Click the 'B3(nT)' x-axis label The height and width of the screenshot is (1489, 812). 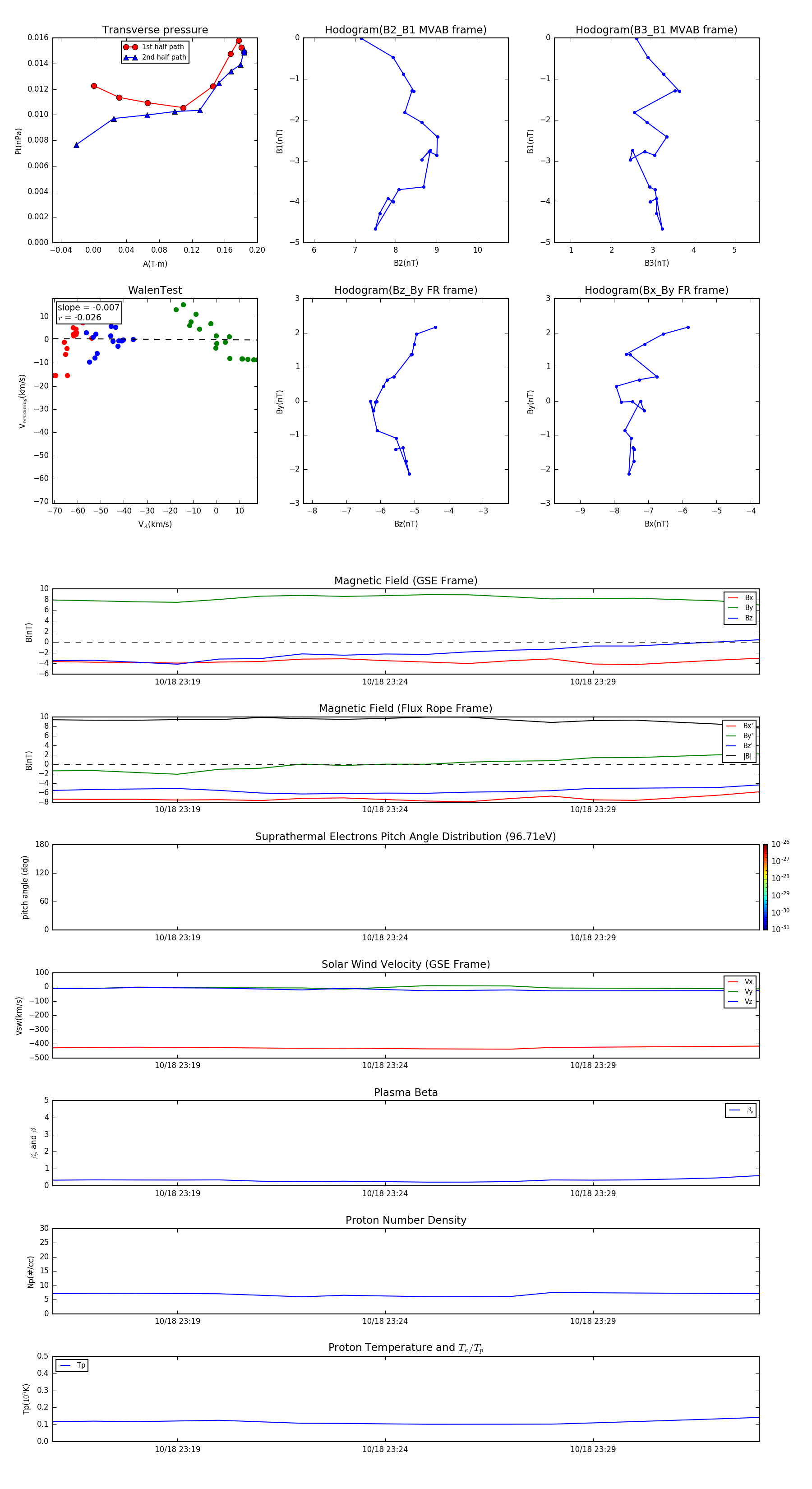[x=656, y=263]
